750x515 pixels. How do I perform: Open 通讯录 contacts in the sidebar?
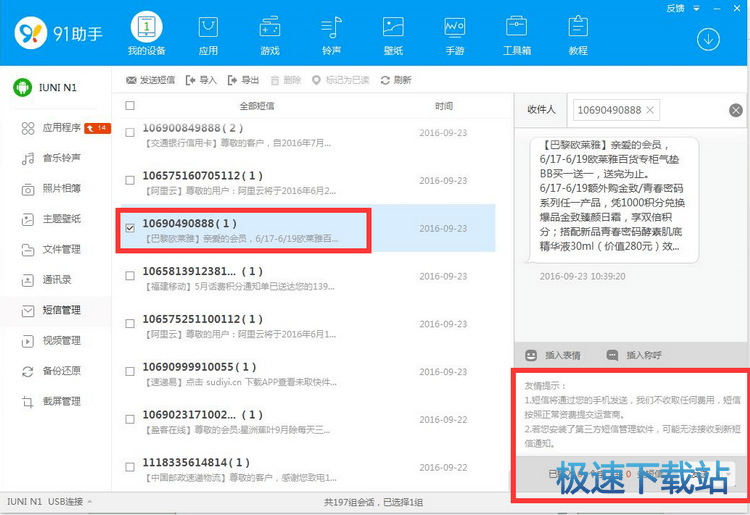tap(46, 280)
